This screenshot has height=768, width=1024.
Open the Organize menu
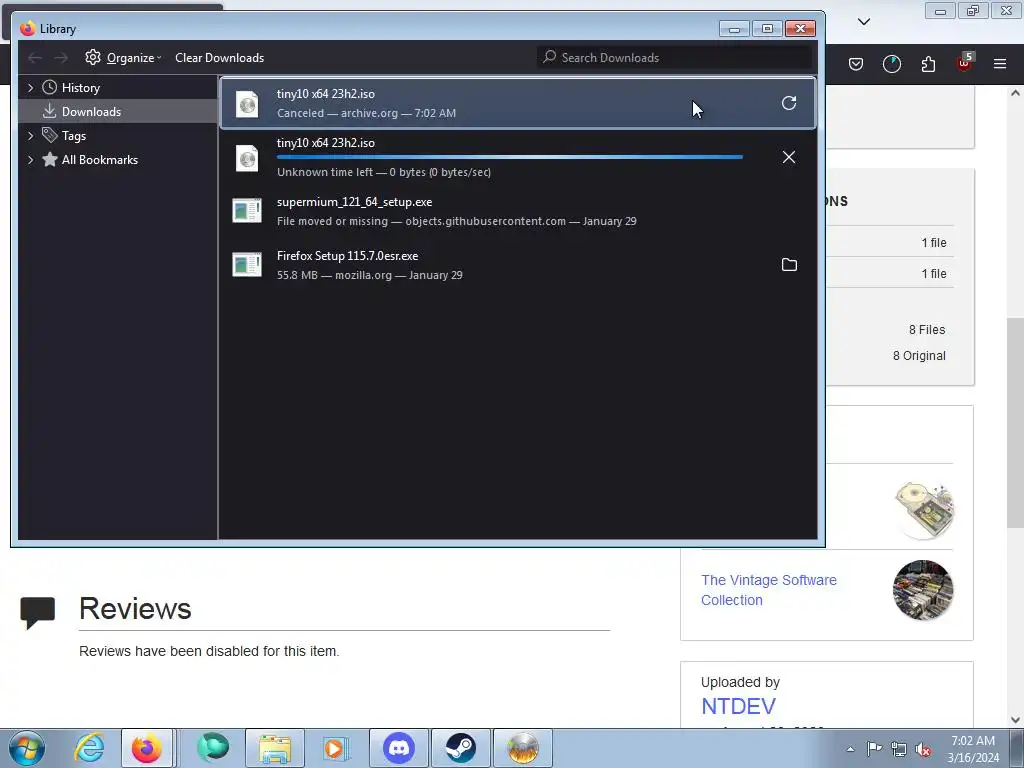(123, 58)
